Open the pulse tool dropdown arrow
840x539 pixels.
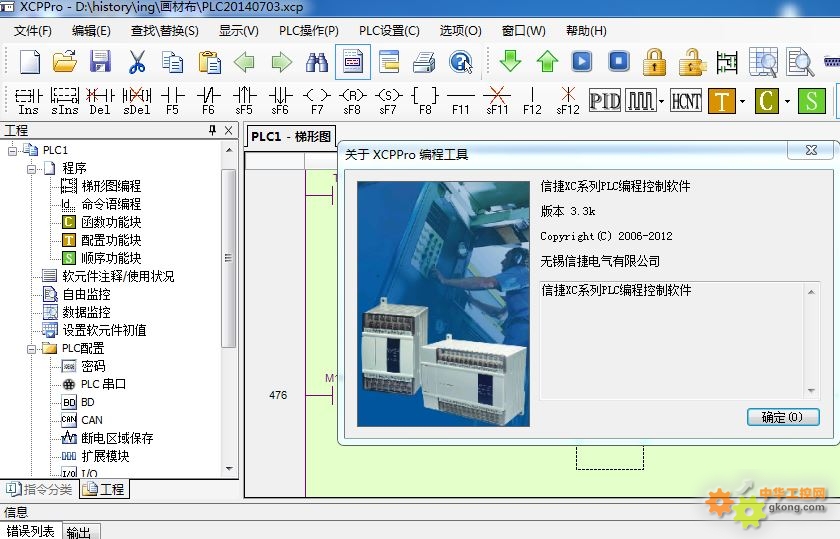(x=662, y=101)
